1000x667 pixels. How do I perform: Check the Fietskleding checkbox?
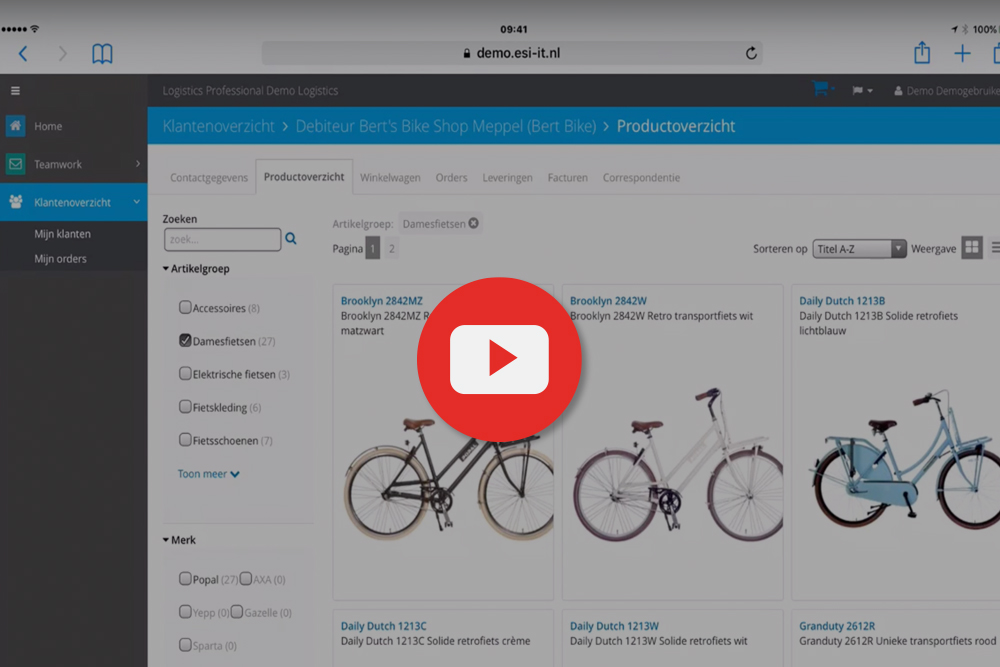[185, 407]
